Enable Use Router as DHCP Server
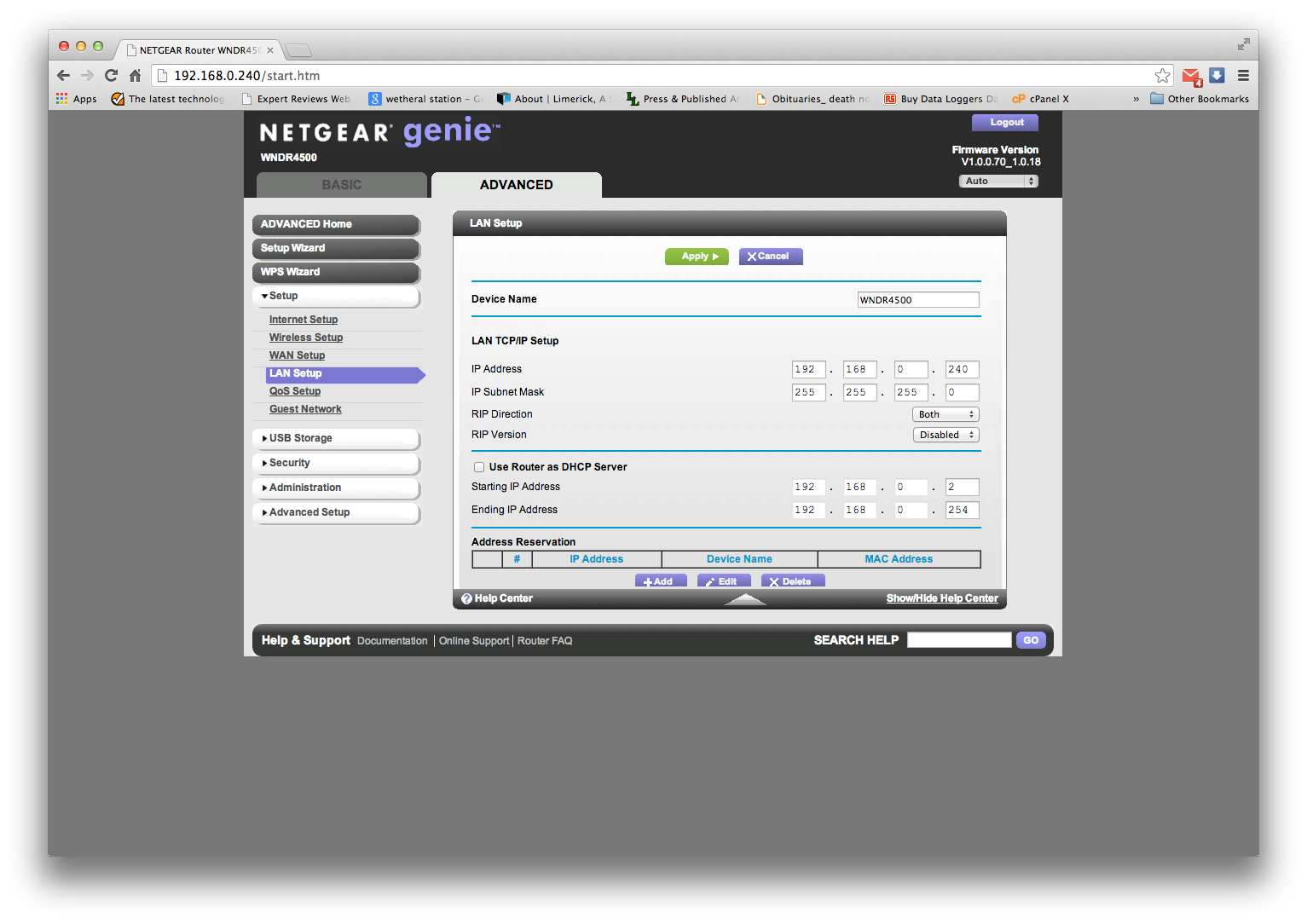The image size is (1307, 924). point(479,467)
